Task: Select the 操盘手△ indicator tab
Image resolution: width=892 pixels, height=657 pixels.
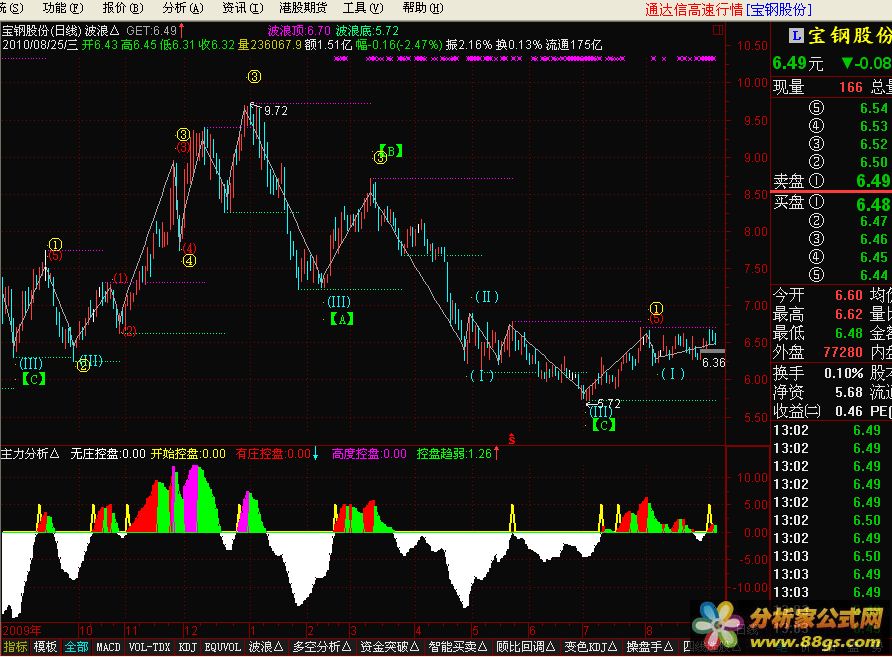Action: (650, 647)
